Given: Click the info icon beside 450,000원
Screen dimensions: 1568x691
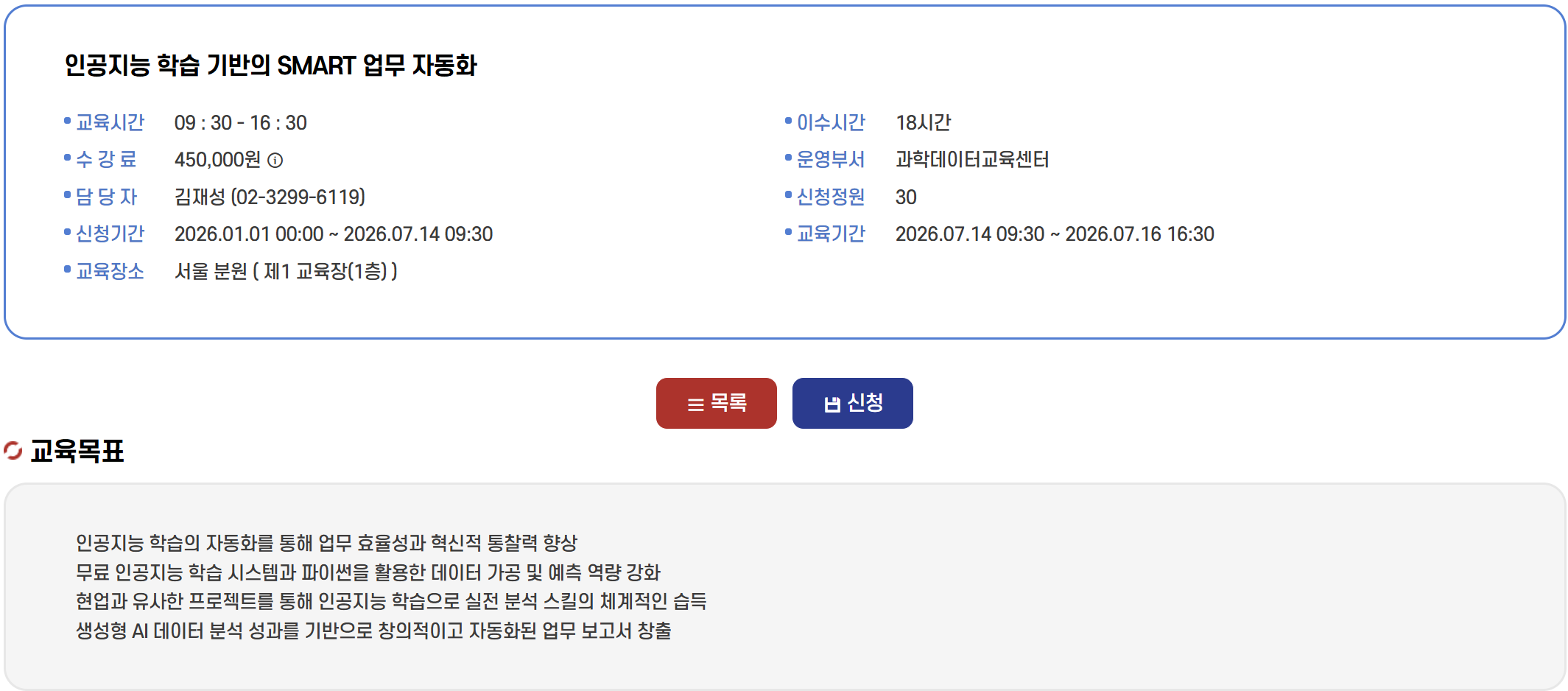Looking at the screenshot, I should 275,161.
